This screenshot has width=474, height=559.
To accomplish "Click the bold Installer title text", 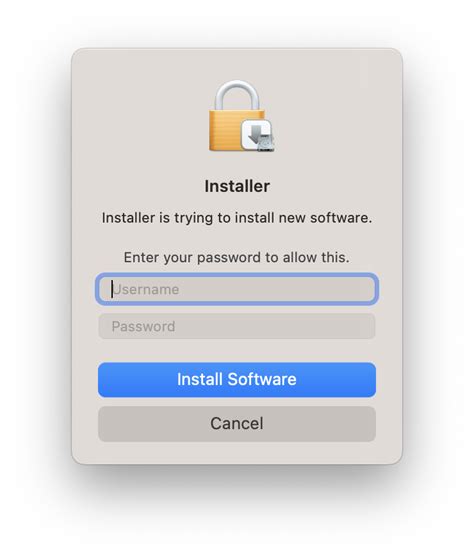I will pyautogui.click(x=237, y=186).
